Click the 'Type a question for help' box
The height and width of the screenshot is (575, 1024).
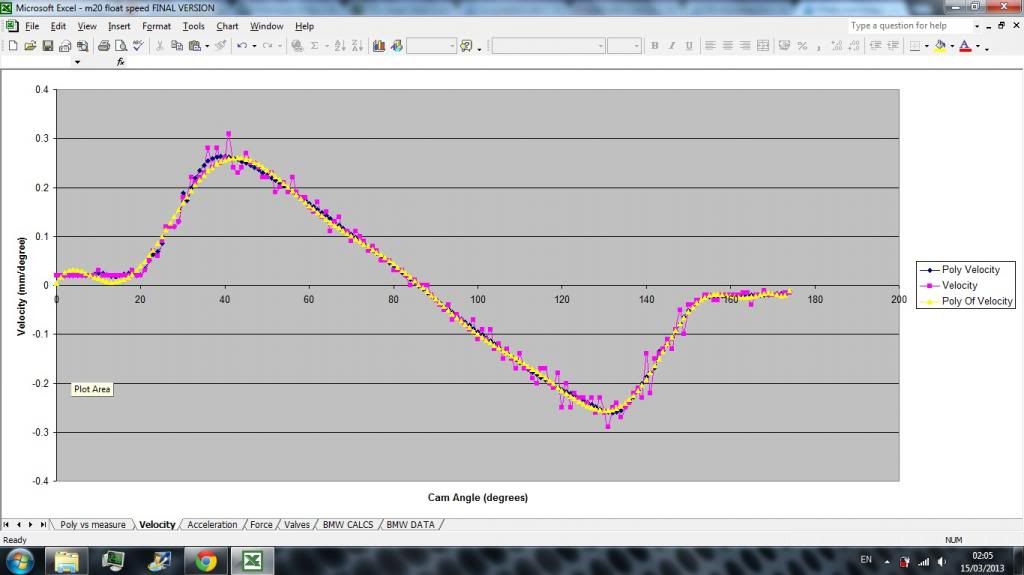point(909,26)
